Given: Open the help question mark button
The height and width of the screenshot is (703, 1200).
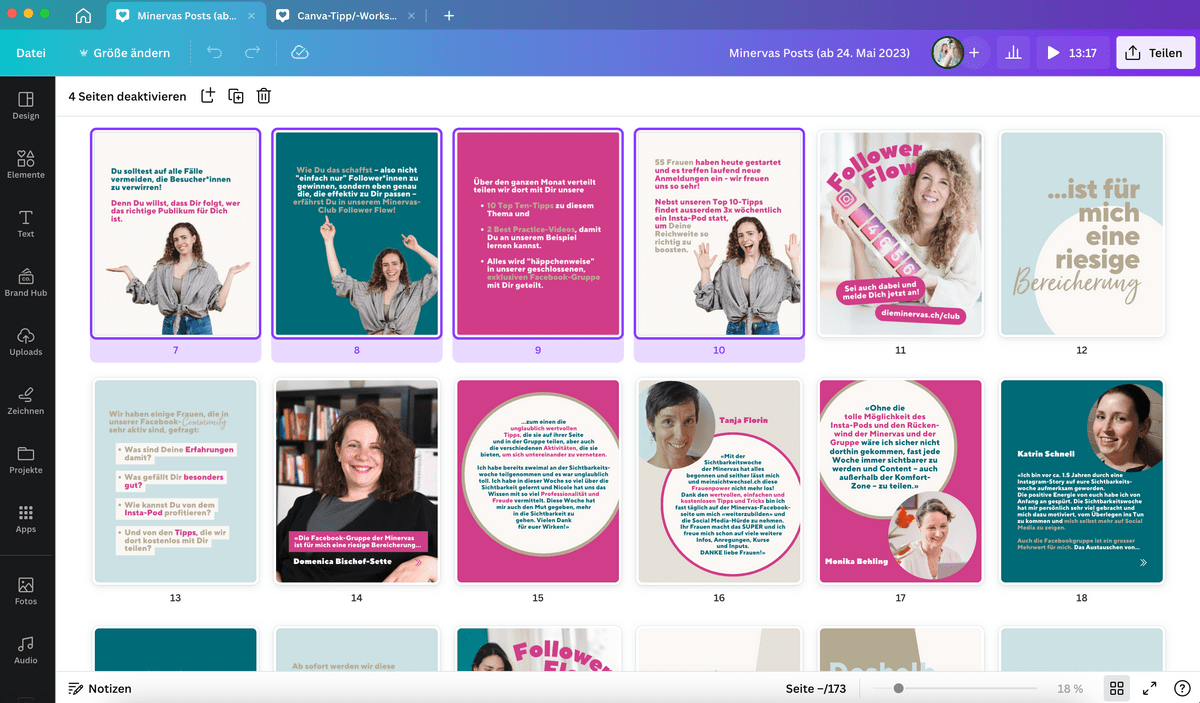Looking at the screenshot, I should (x=1182, y=688).
